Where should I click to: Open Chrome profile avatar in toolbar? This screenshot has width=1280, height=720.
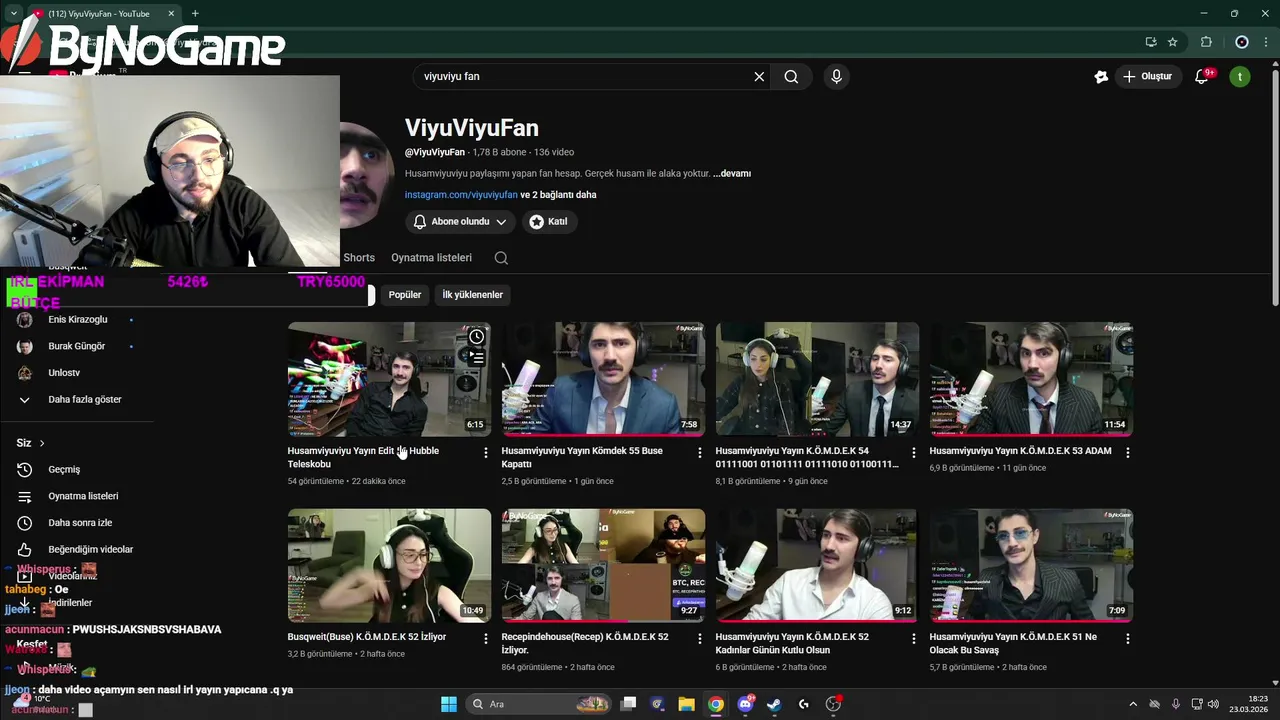click(1242, 42)
